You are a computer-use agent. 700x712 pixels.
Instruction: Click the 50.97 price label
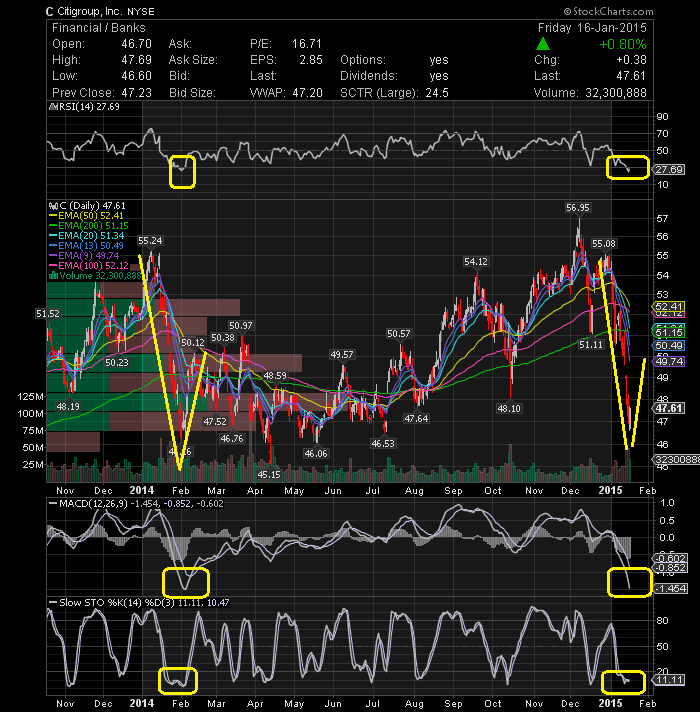pyautogui.click(x=241, y=326)
